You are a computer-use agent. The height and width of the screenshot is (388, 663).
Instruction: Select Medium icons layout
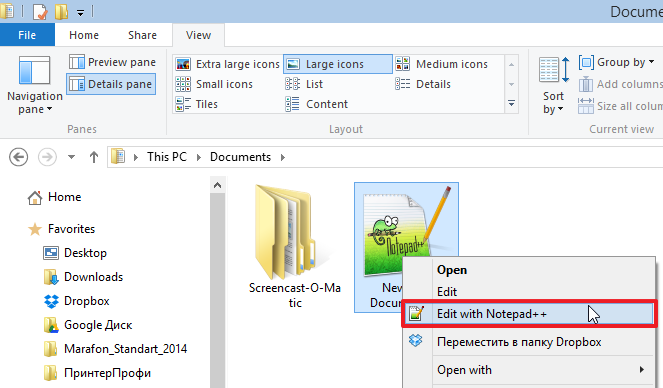point(441,64)
